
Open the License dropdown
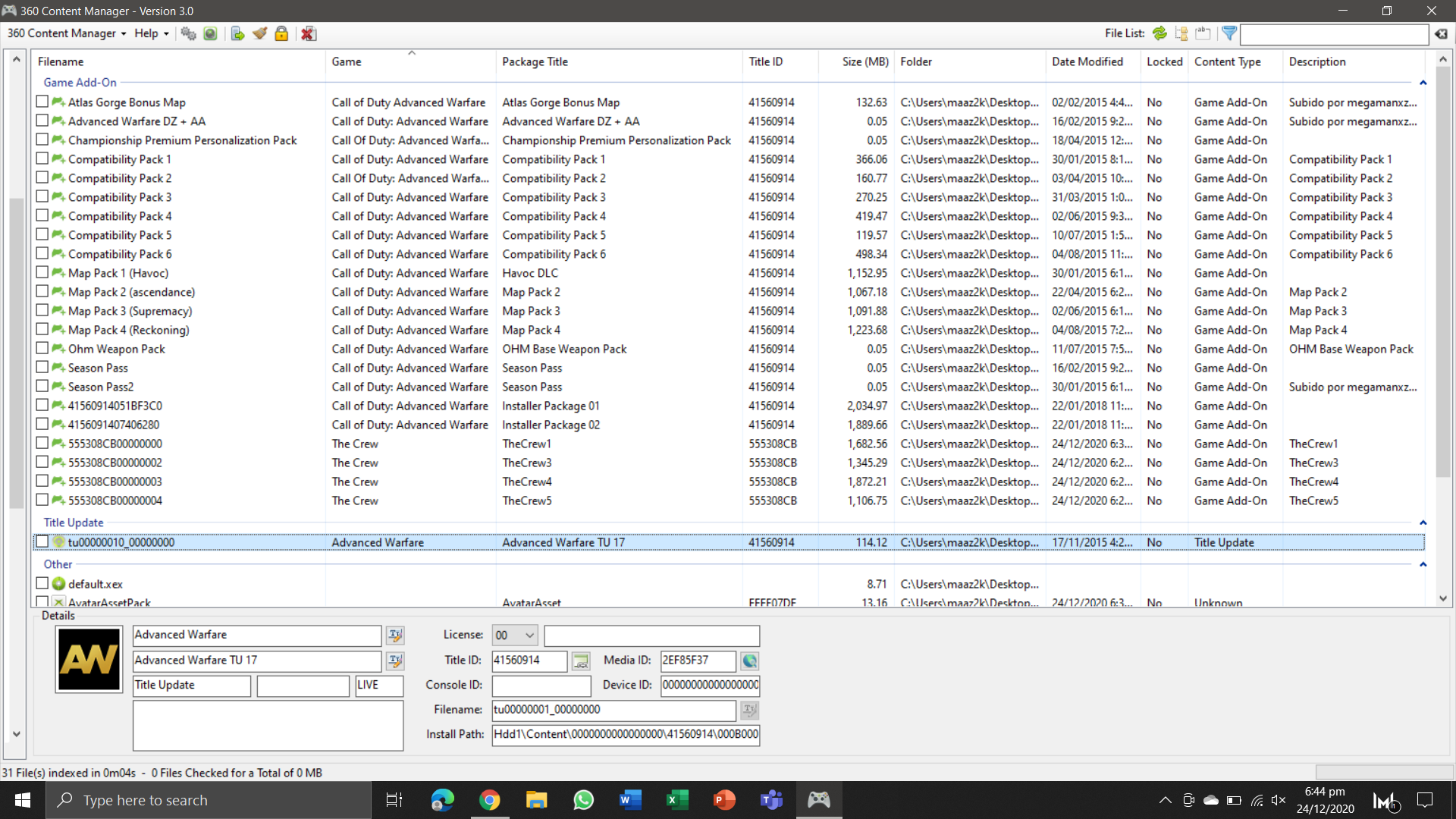515,635
